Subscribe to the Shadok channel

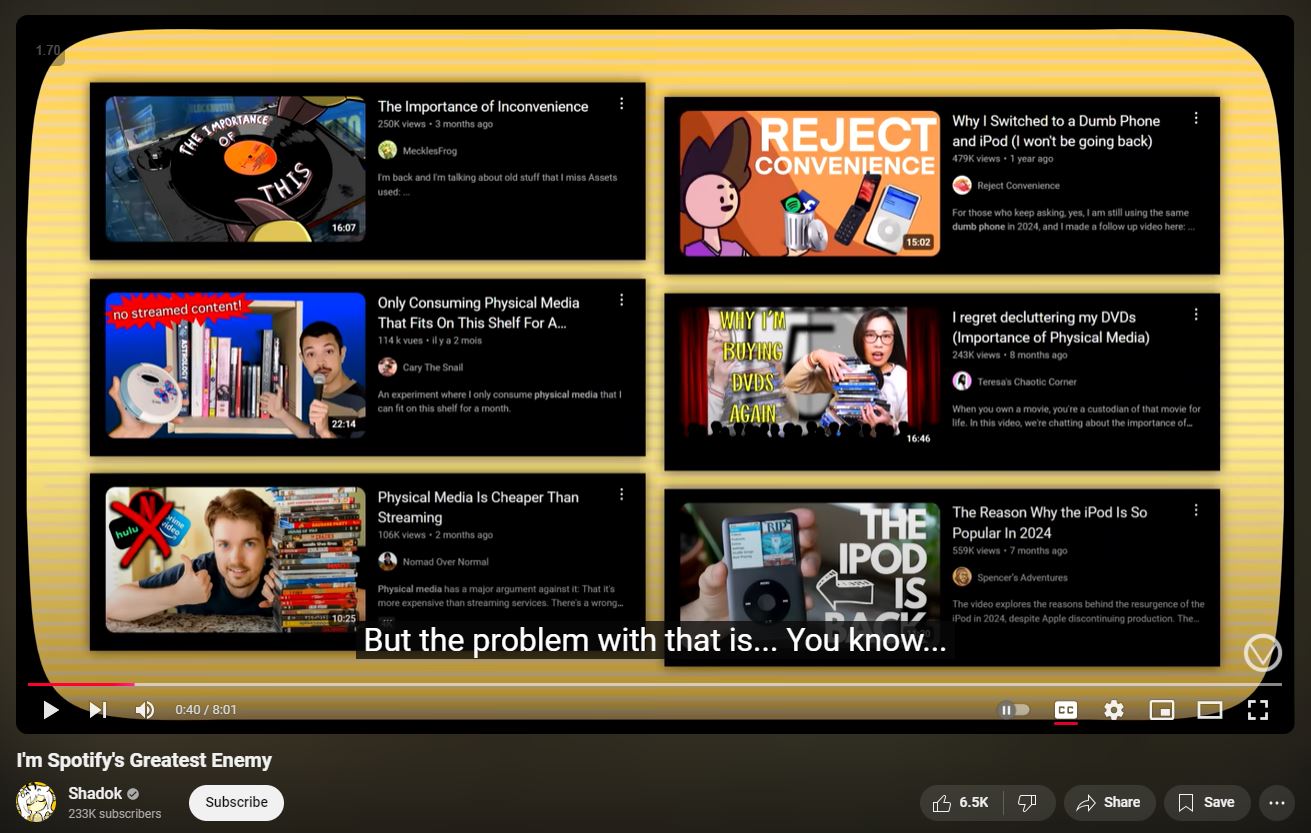(x=236, y=802)
